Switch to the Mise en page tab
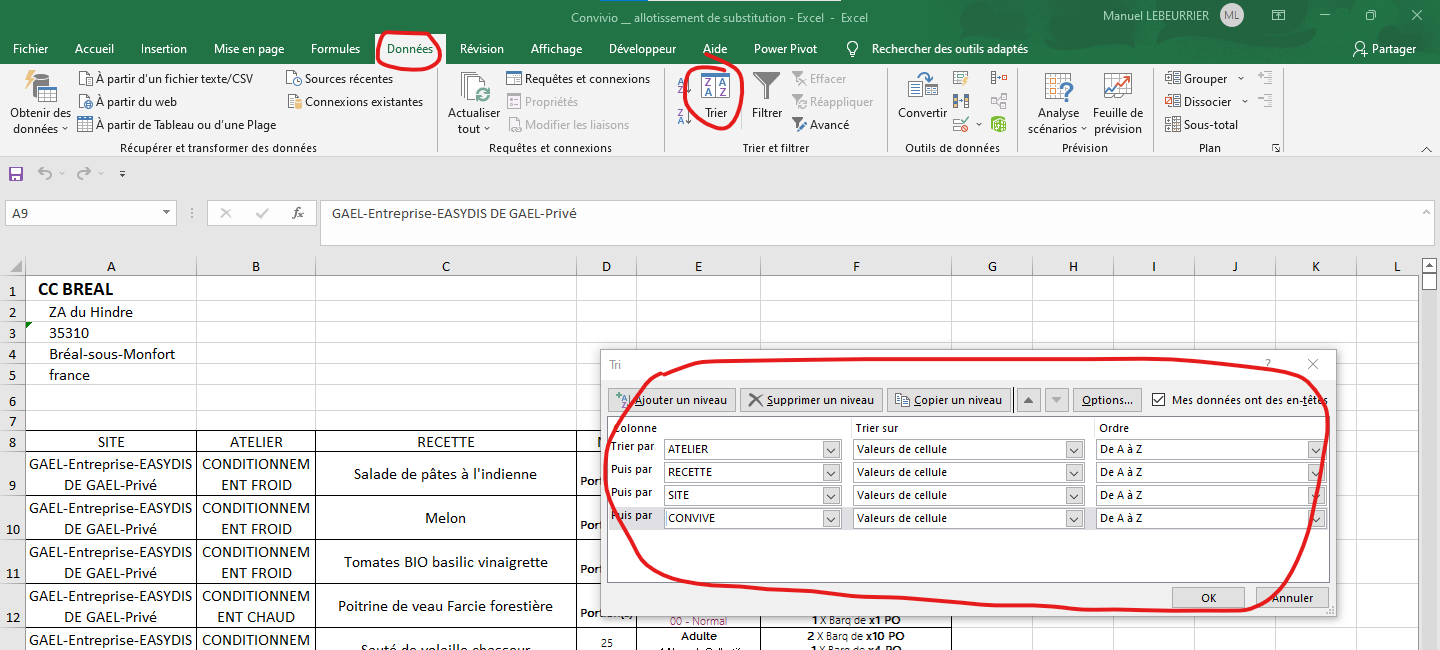1440x650 pixels. click(x=249, y=49)
